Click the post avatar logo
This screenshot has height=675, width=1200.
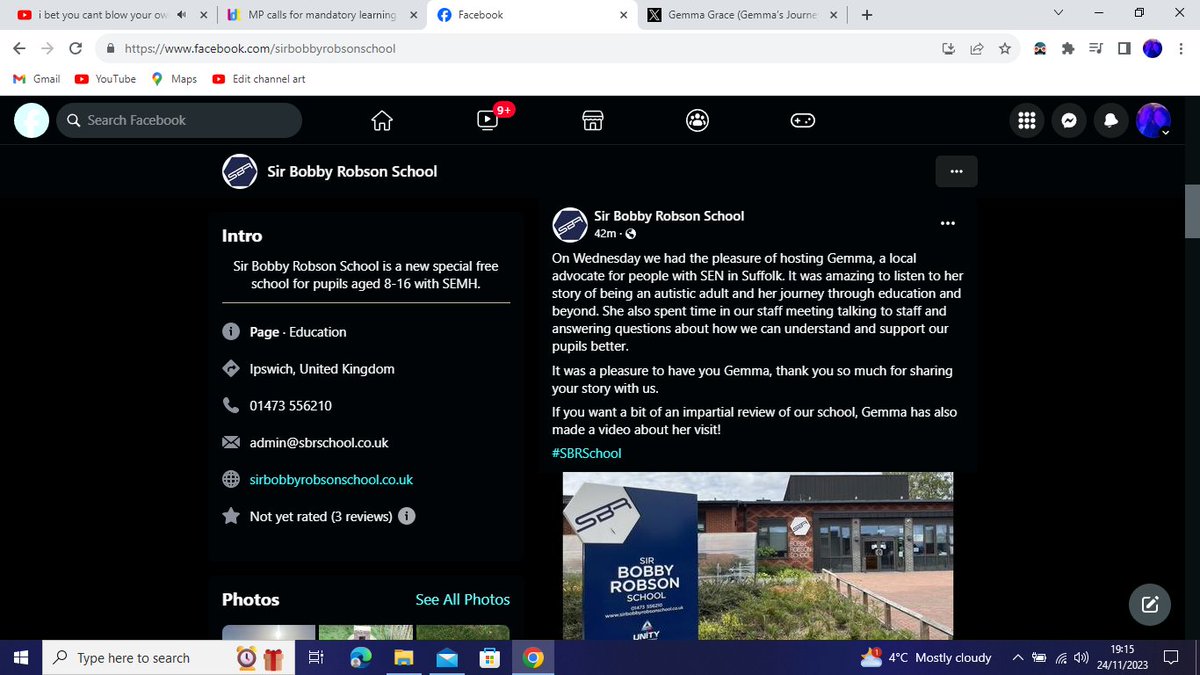(569, 224)
